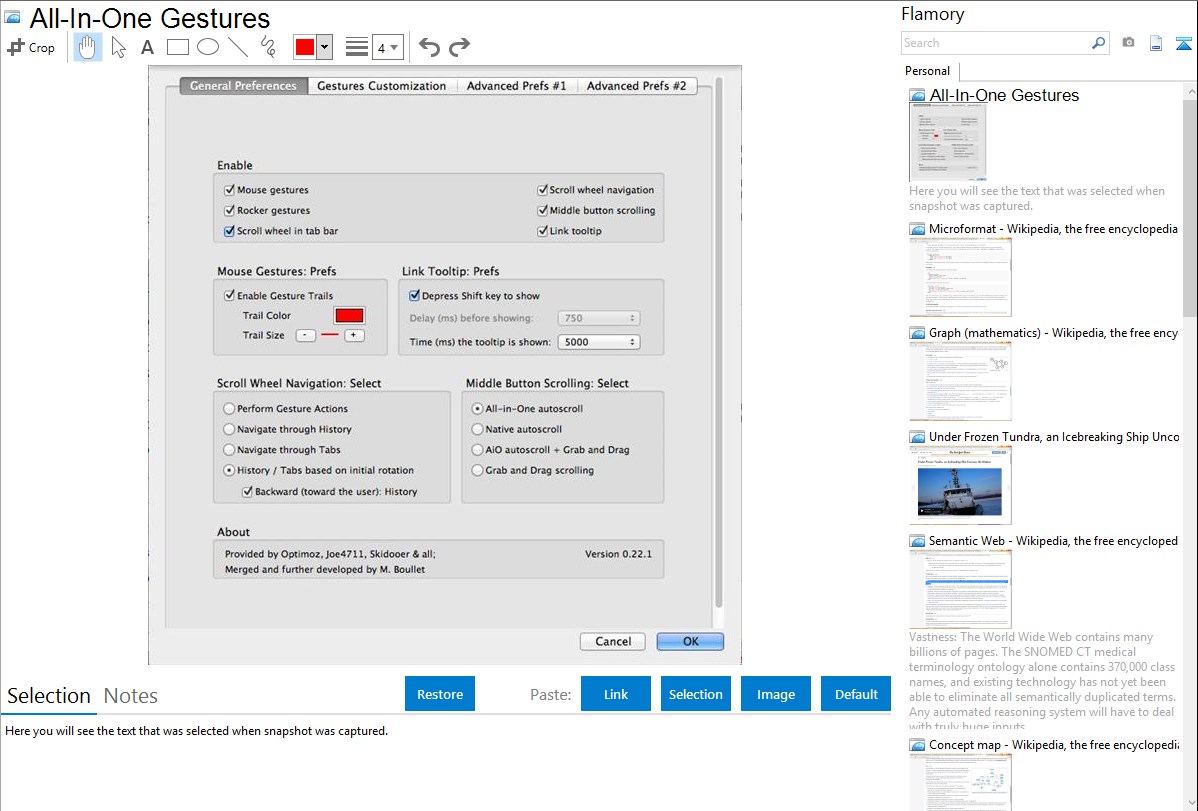Toggle Scroll wheel in tab bar checkbox
Image resolution: width=1198 pixels, height=811 pixels.
click(229, 231)
